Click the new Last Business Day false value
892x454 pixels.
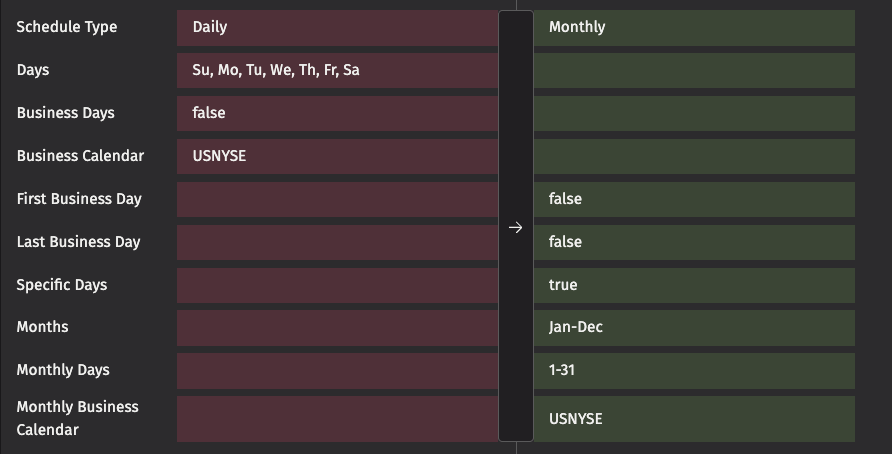[x=565, y=242]
